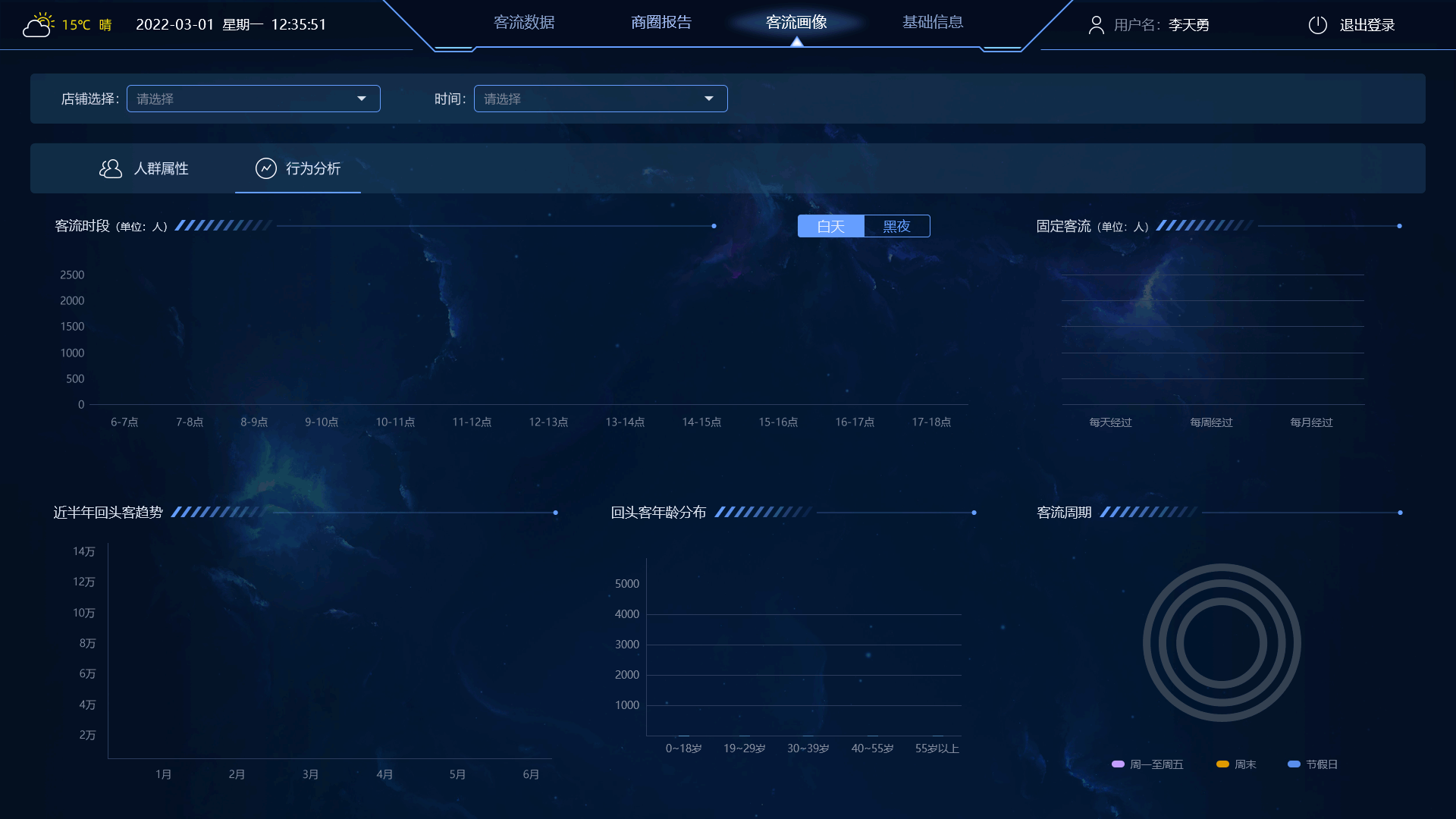Go to the 商圈报告 navigation tab
The height and width of the screenshot is (819, 1456).
[661, 23]
